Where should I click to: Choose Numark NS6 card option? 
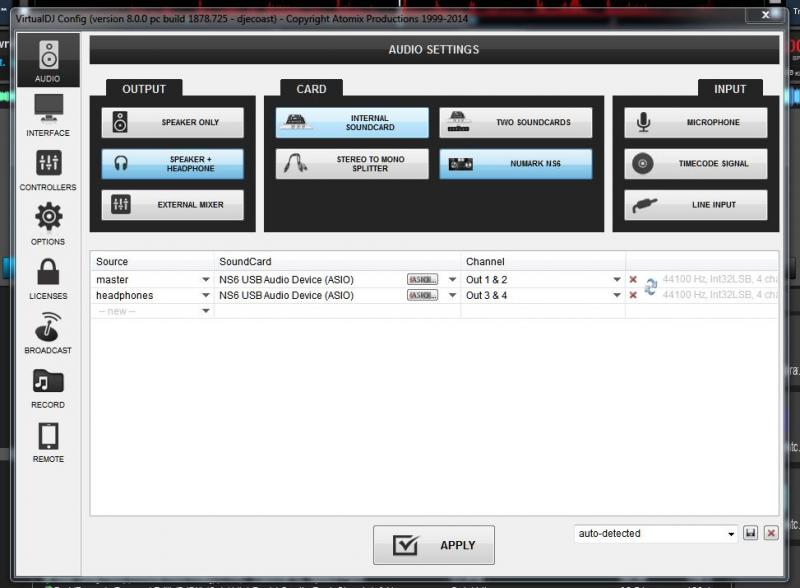(516, 164)
